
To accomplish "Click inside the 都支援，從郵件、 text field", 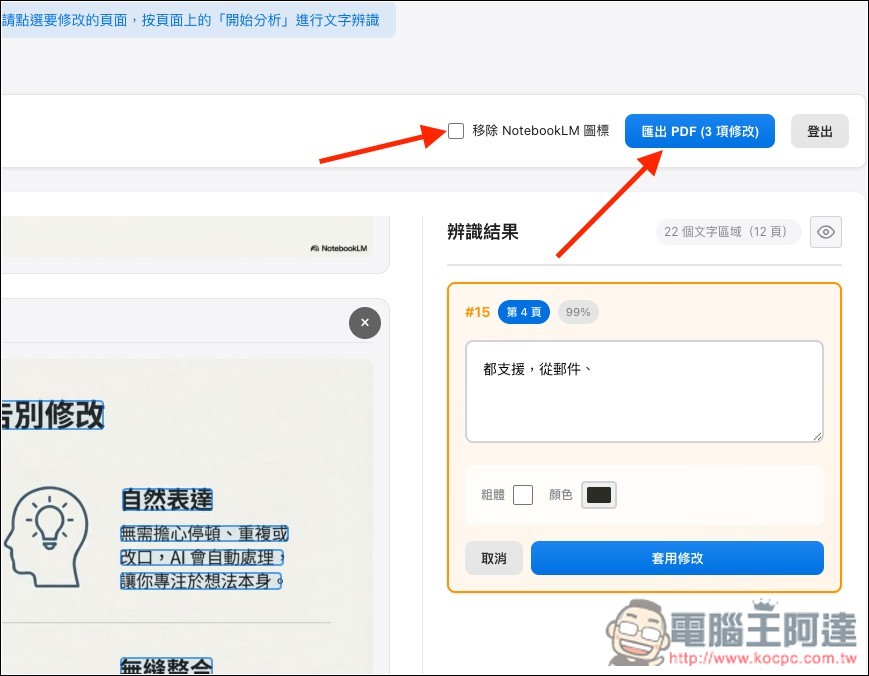I will 643,390.
